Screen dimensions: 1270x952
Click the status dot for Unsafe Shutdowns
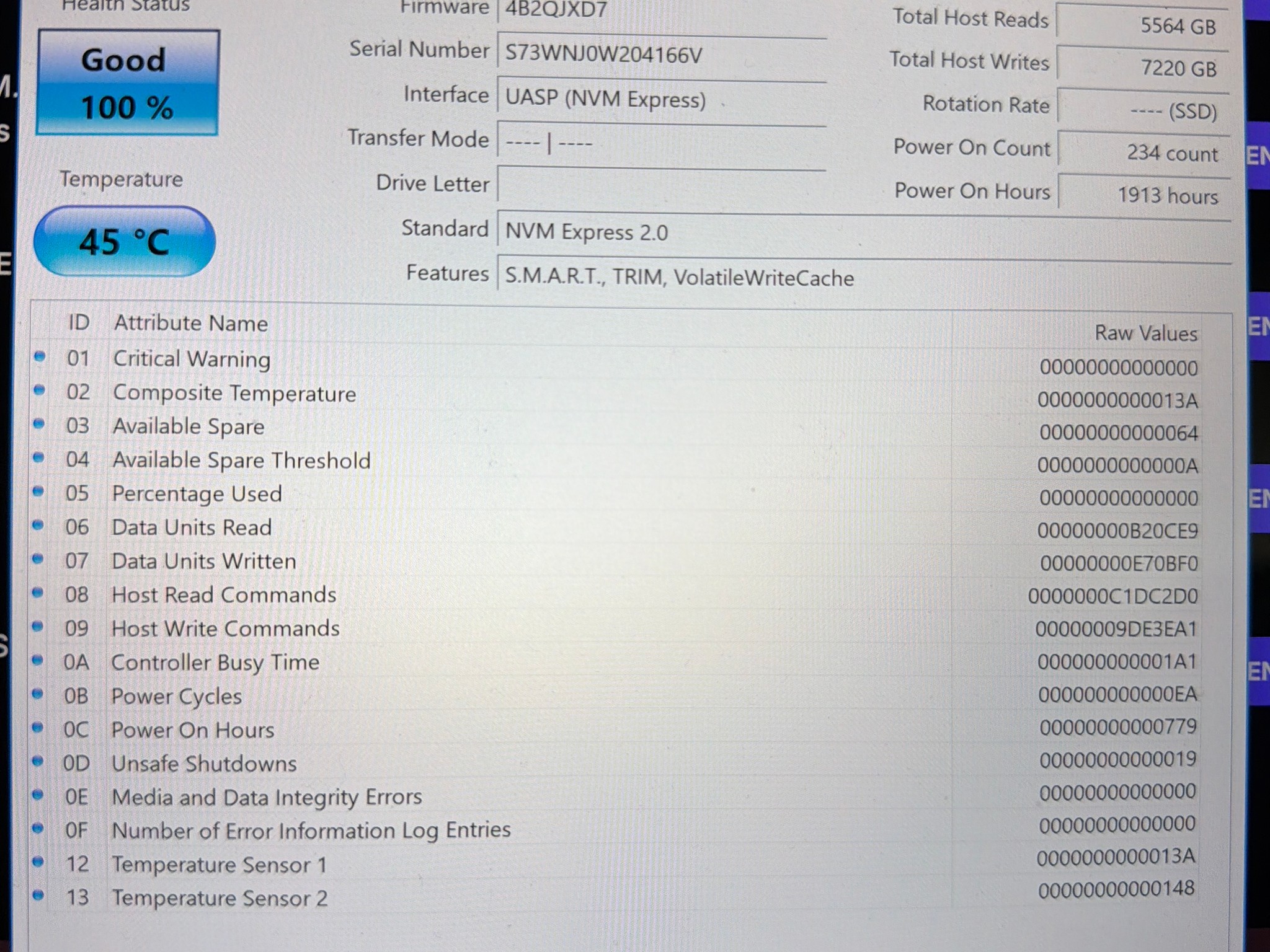[38, 760]
